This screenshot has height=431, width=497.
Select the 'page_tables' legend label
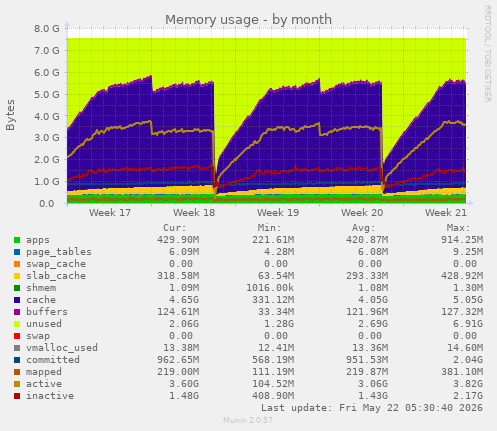coord(59,252)
